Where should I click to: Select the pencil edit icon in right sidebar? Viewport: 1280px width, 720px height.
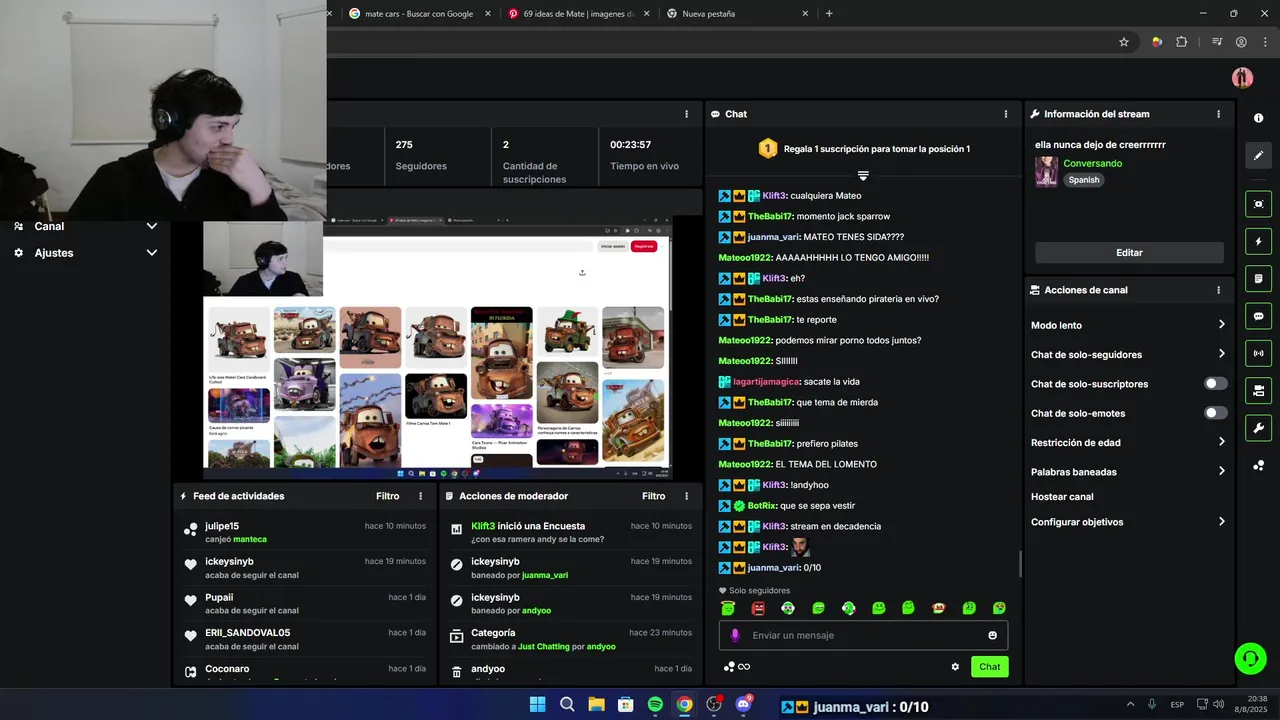tap(1258, 155)
